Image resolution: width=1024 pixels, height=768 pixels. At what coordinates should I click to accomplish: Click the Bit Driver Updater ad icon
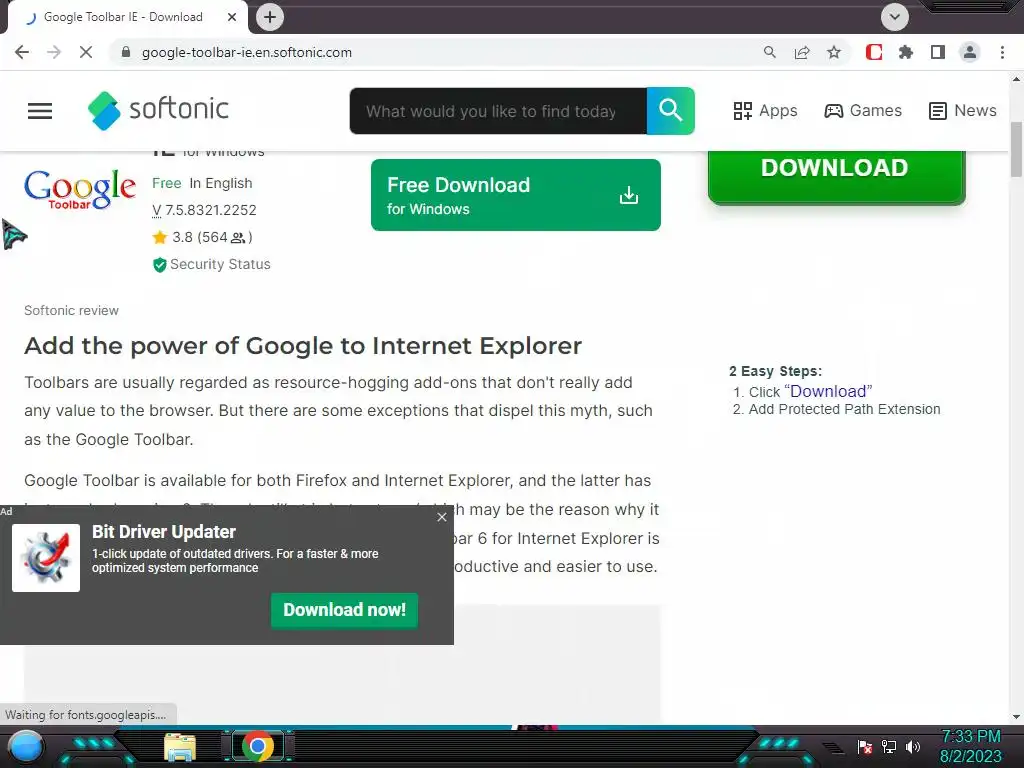click(x=46, y=558)
